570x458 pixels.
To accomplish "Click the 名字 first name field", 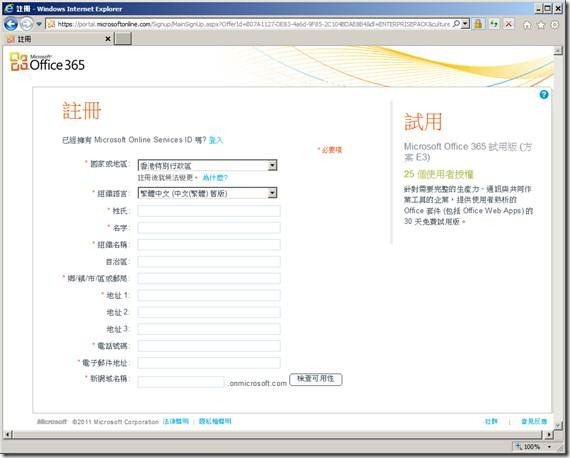I will [209, 228].
